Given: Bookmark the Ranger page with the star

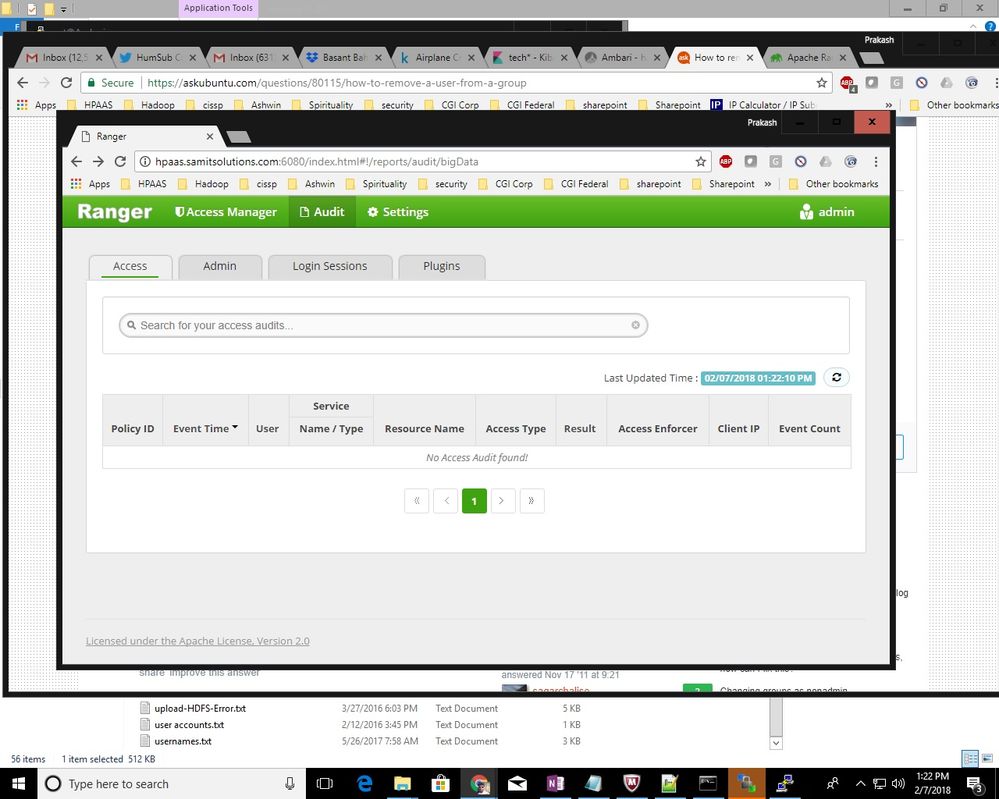Looking at the screenshot, I should click(700, 161).
